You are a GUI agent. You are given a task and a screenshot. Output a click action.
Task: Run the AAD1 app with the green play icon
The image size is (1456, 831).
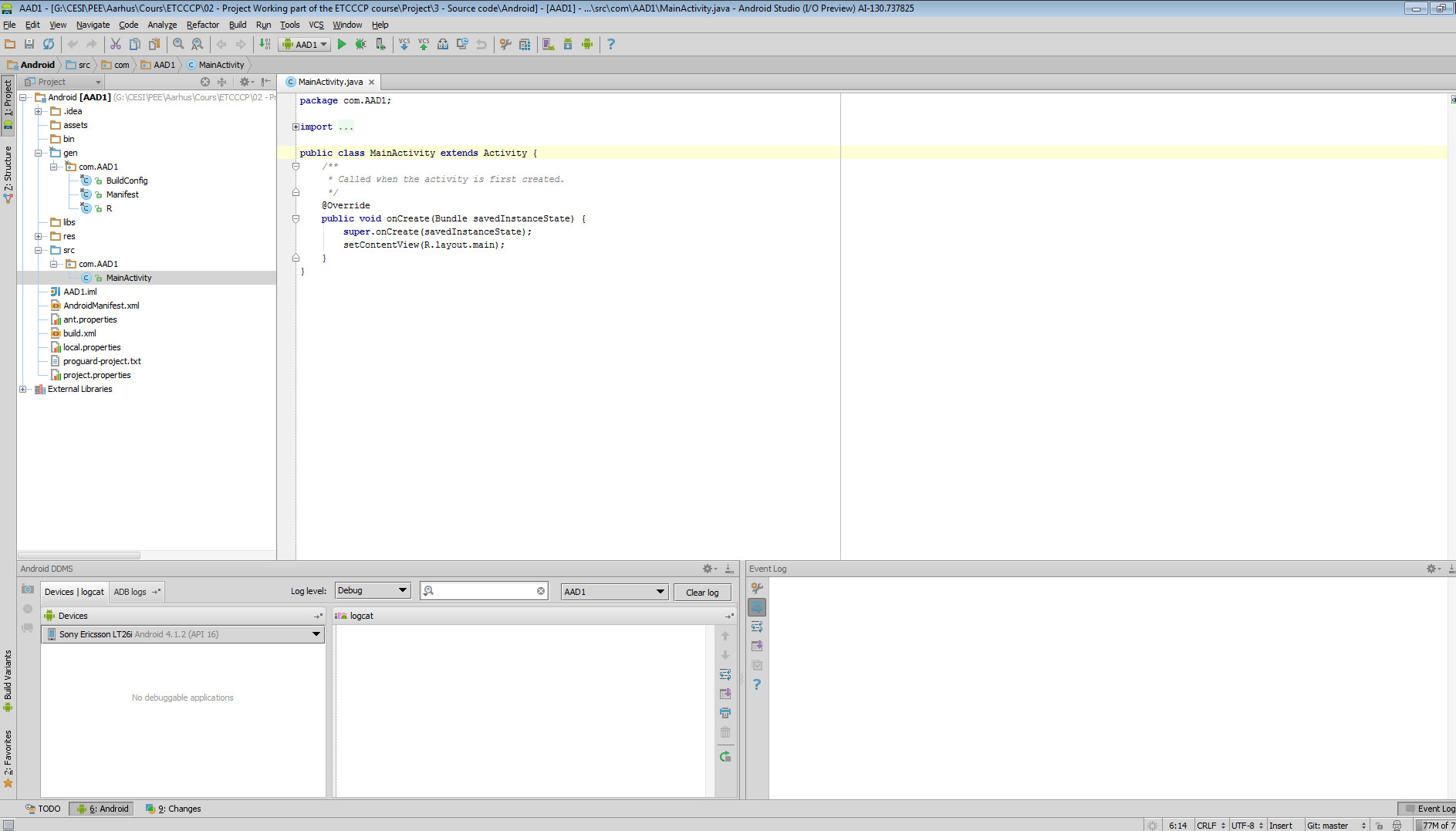coord(342,44)
